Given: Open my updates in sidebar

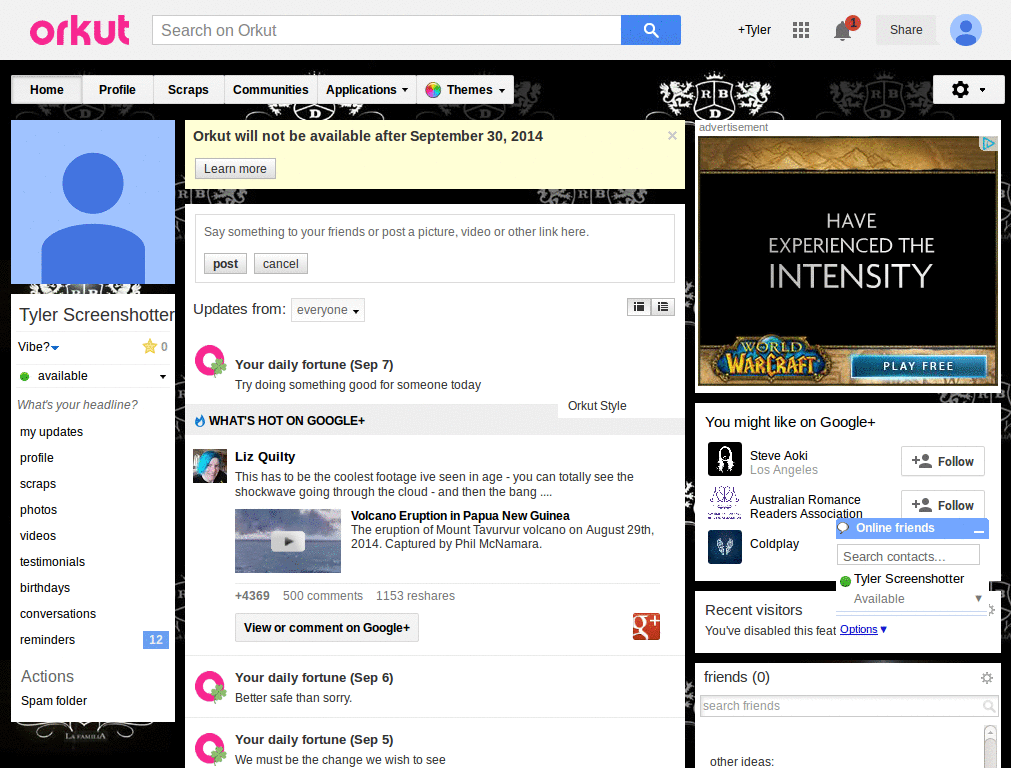Looking at the screenshot, I should (x=52, y=432).
